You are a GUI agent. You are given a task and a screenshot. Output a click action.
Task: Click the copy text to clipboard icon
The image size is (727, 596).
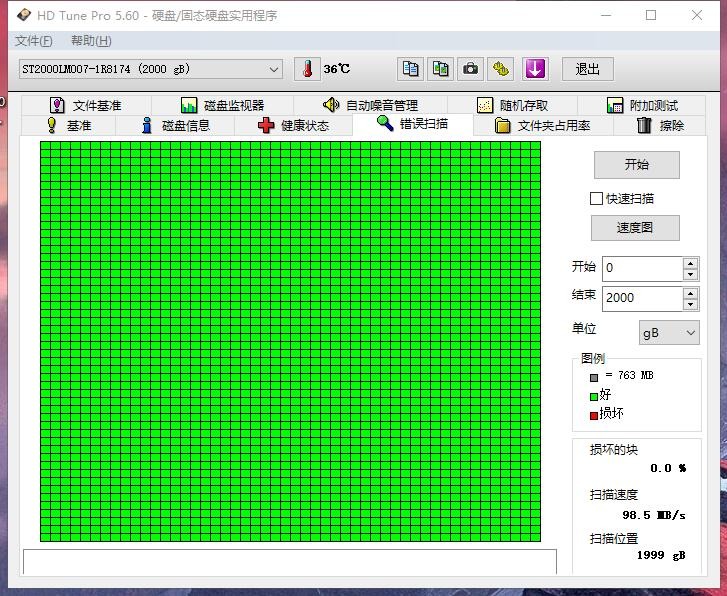coord(410,69)
